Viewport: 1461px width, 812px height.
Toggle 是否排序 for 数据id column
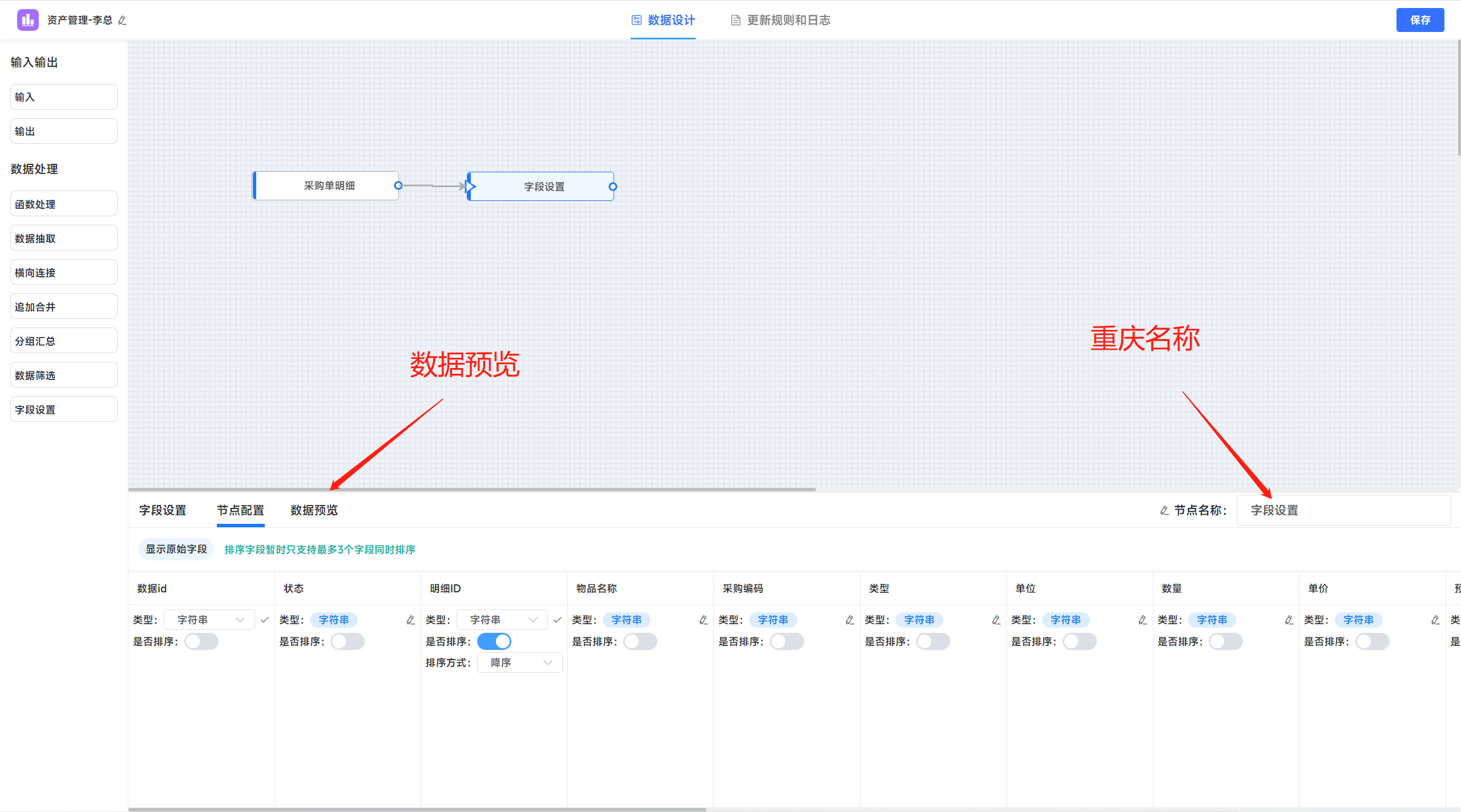click(201, 641)
